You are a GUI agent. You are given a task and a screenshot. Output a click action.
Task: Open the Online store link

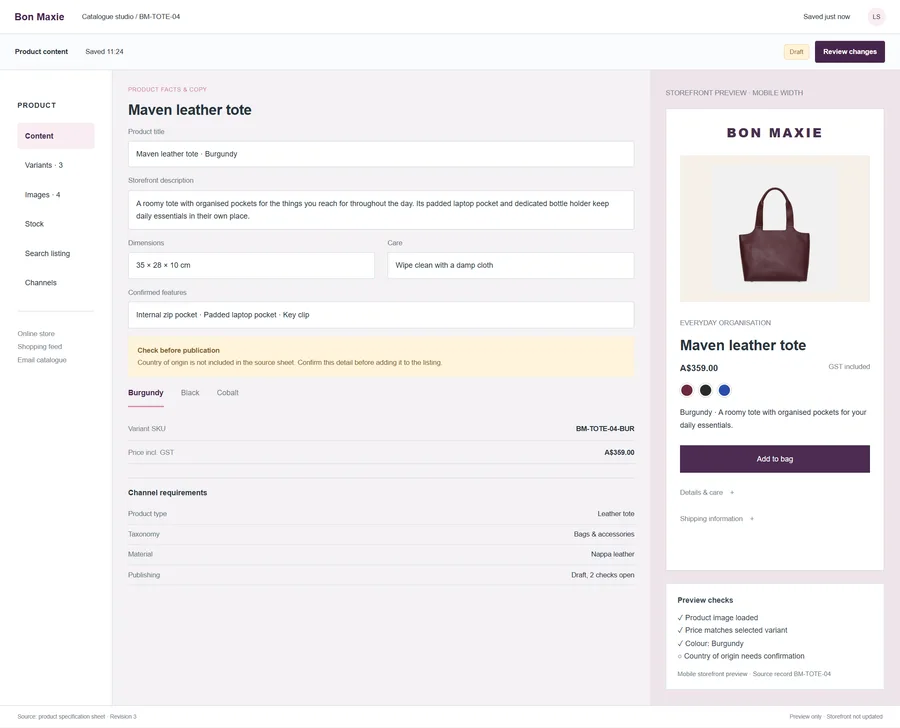36,334
